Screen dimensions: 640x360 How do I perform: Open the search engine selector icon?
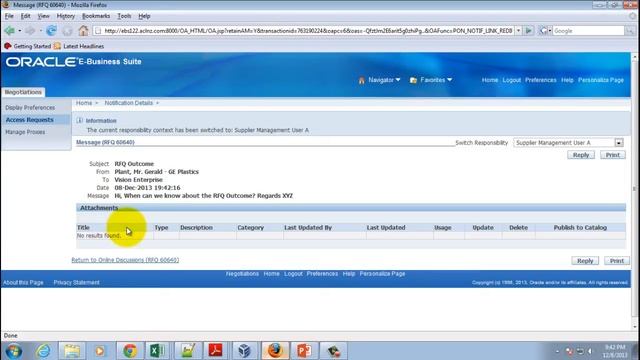pyautogui.click(x=544, y=31)
